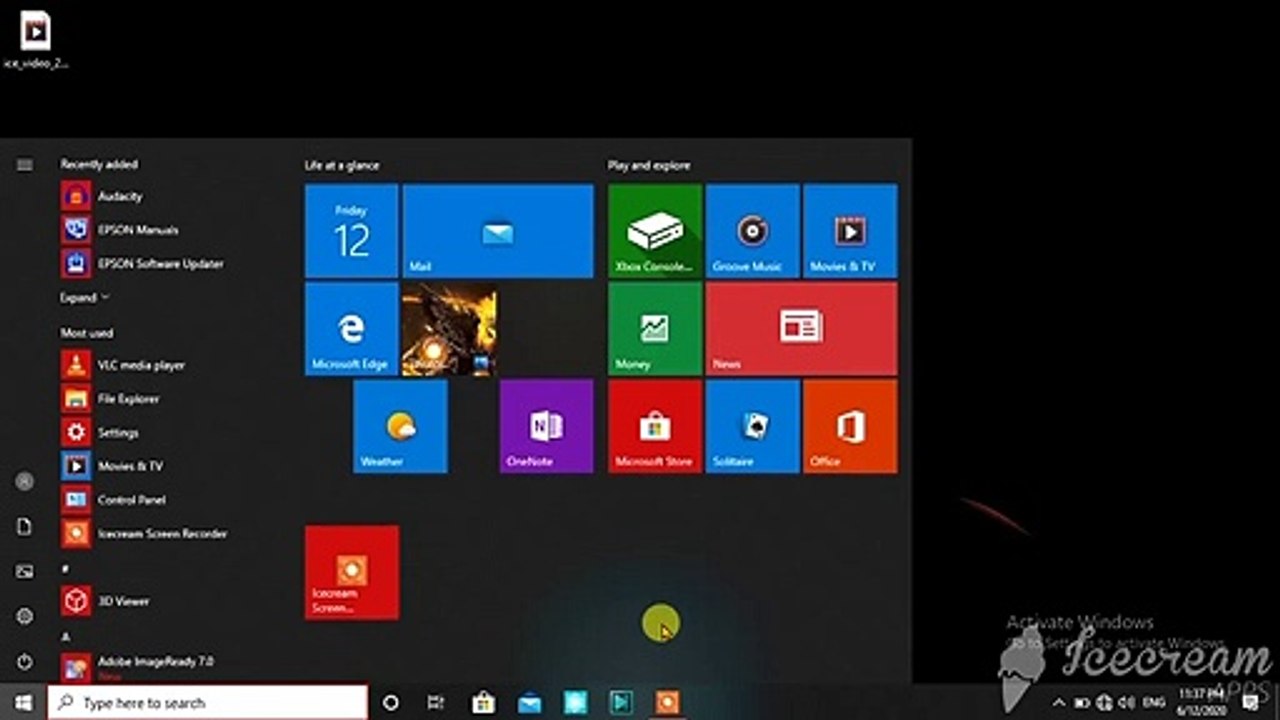Open Settings from Most used list
The width and height of the screenshot is (1280, 720).
(150, 432)
